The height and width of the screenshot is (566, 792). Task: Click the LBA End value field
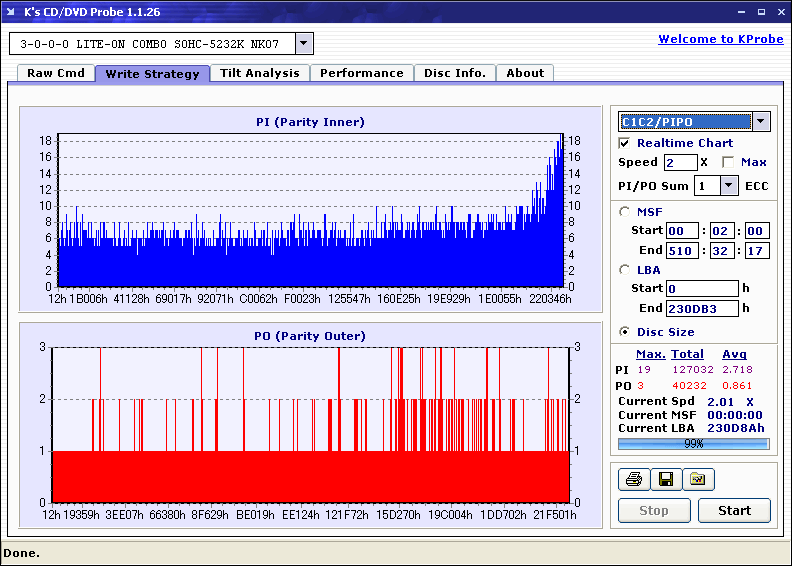click(x=703, y=308)
